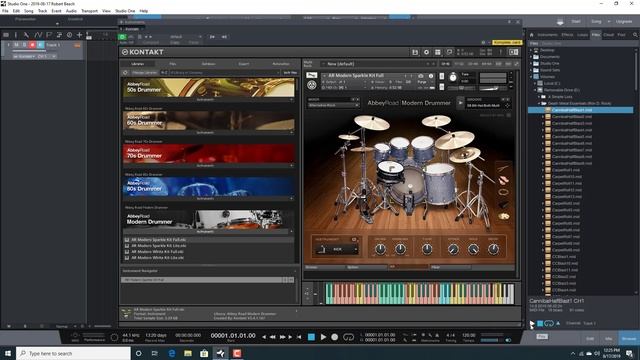Open Kontakt workspace panel layout icon
Viewport: 640px width, 360px height.
438,52
